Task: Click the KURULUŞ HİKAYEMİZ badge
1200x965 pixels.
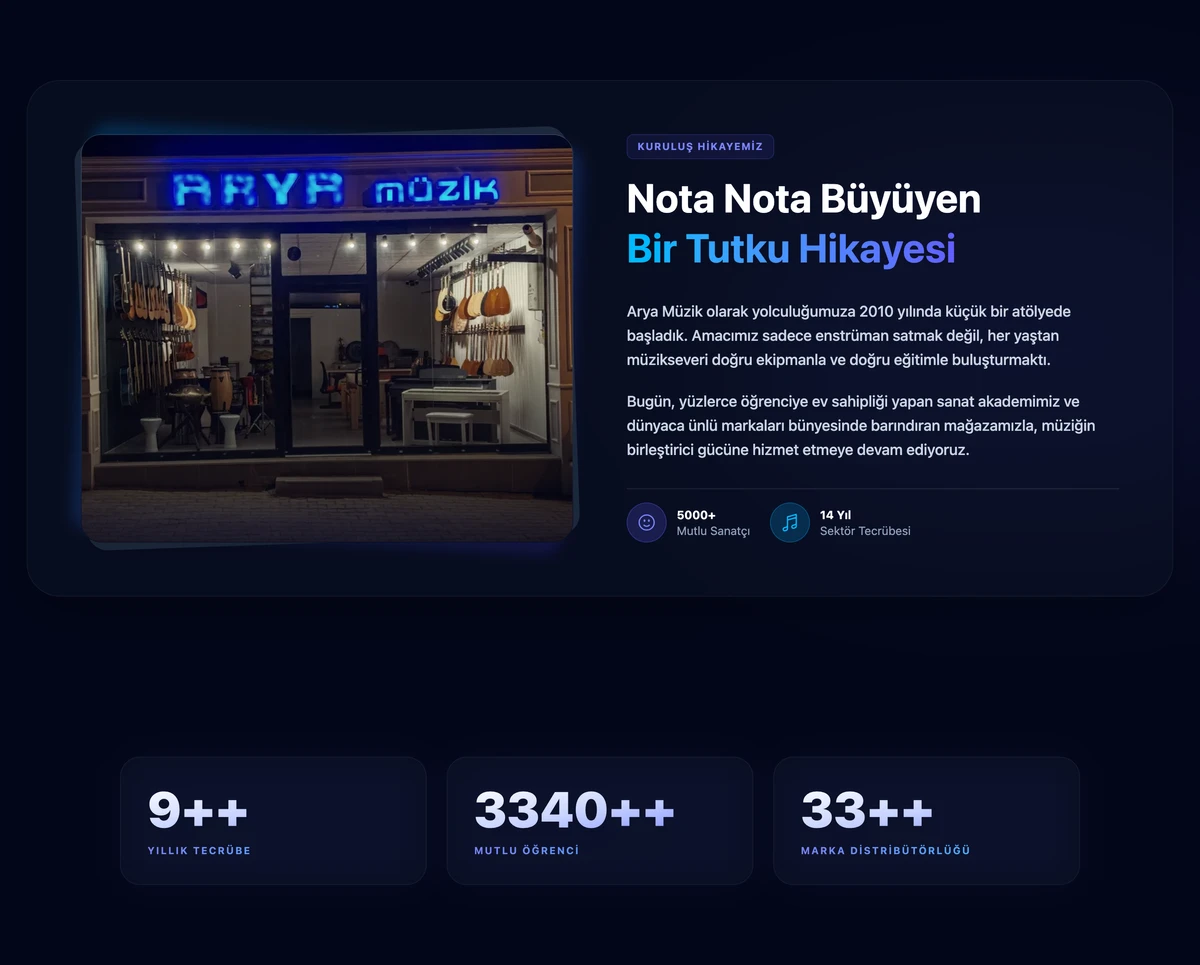Action: pos(700,147)
